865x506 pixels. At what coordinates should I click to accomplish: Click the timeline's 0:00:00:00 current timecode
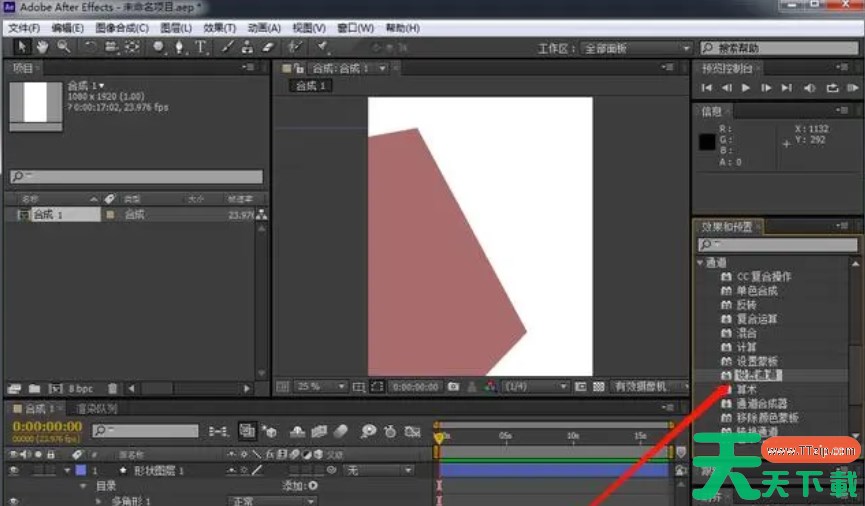click(x=46, y=426)
